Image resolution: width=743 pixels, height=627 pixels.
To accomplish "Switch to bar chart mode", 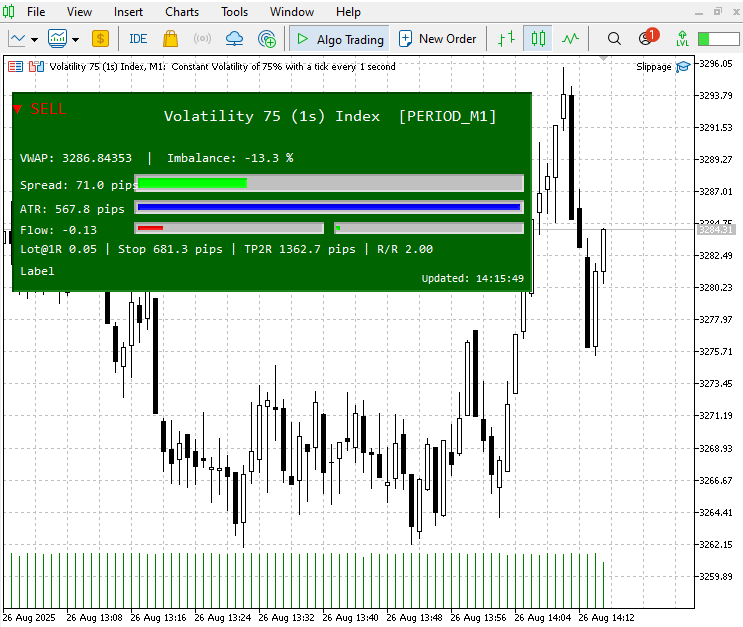I will pos(507,39).
